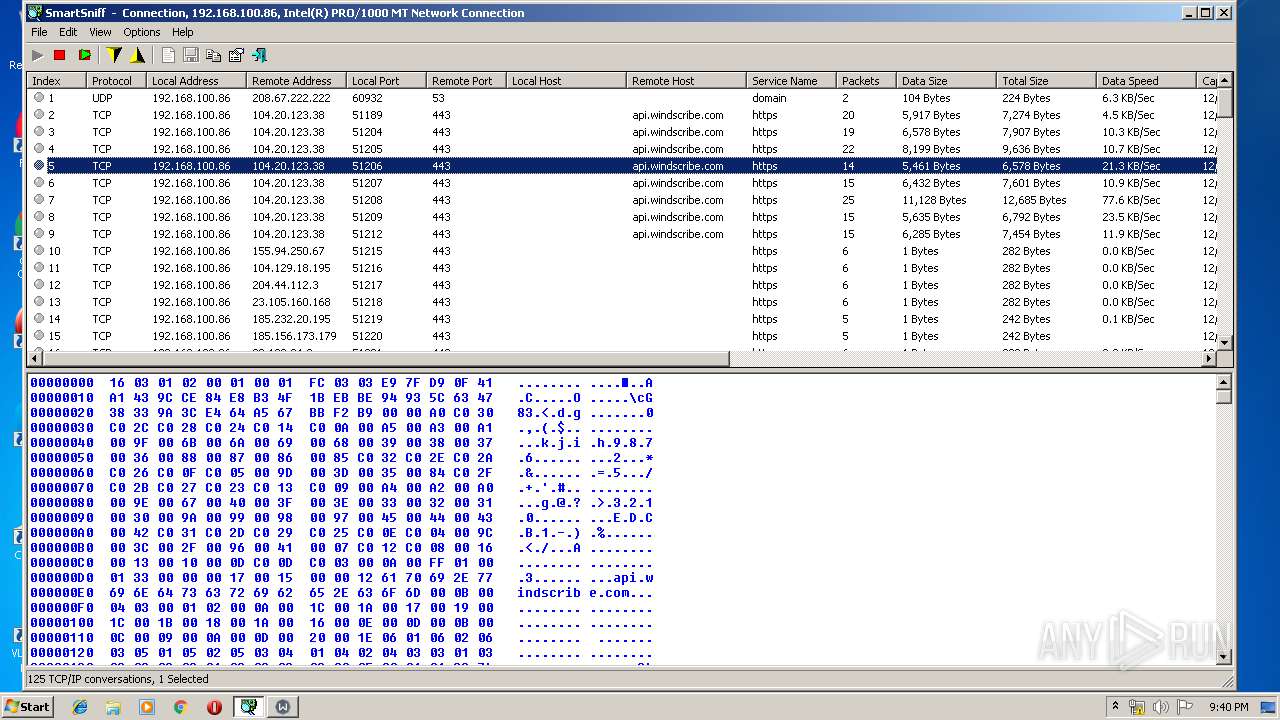This screenshot has height=720, width=1280.
Task: Open Windows Explorer folder in taskbar
Action: [x=113, y=707]
